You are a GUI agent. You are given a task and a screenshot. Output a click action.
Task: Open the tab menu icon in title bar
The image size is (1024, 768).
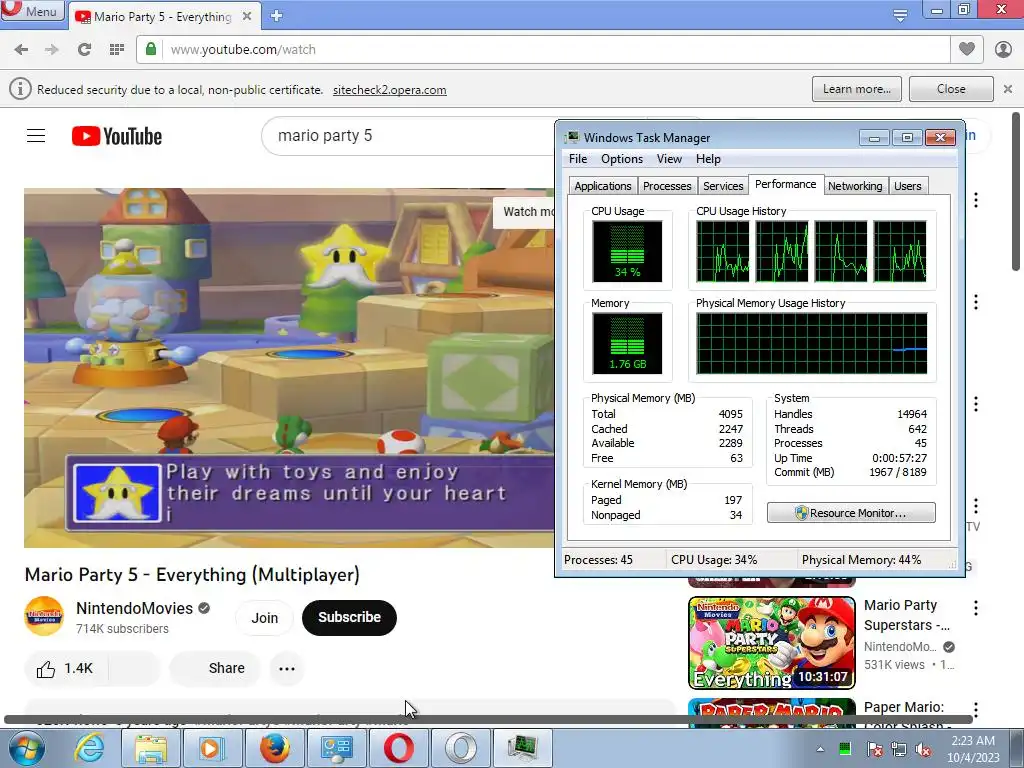tap(900, 15)
